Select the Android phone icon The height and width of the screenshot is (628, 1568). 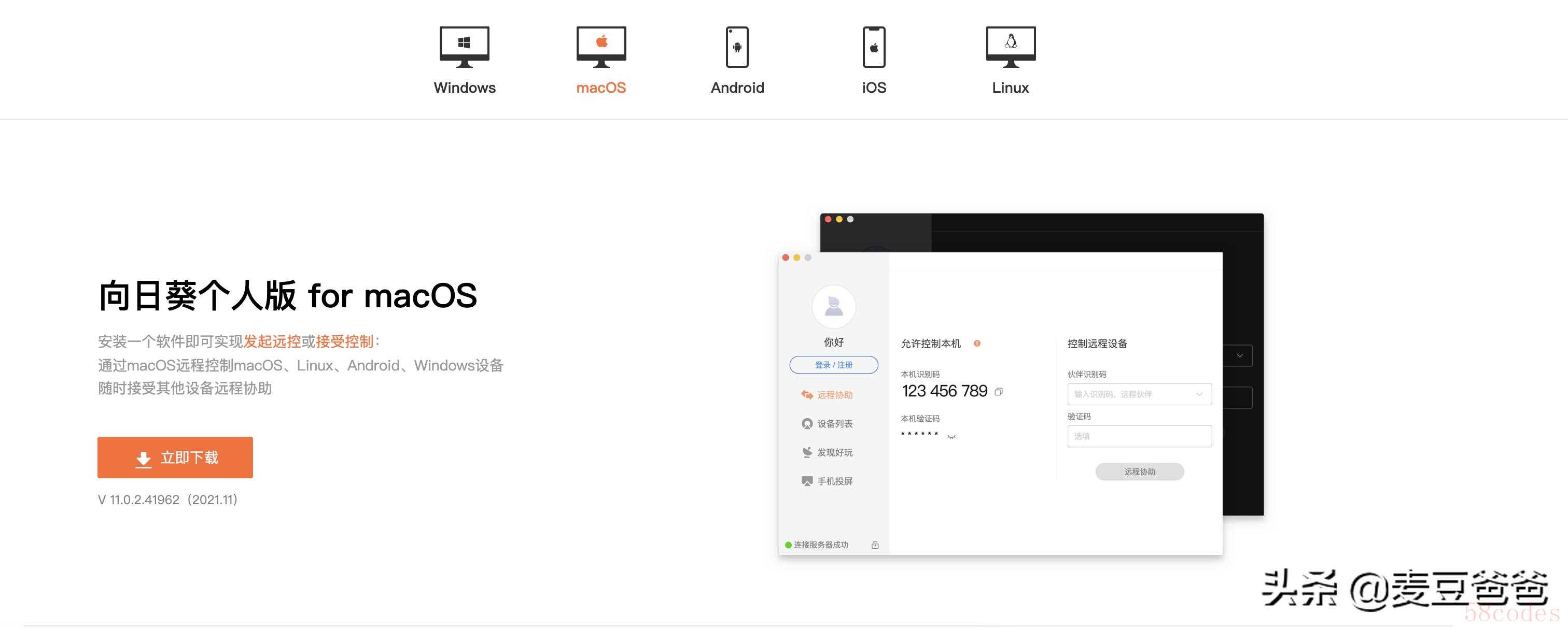(x=737, y=47)
